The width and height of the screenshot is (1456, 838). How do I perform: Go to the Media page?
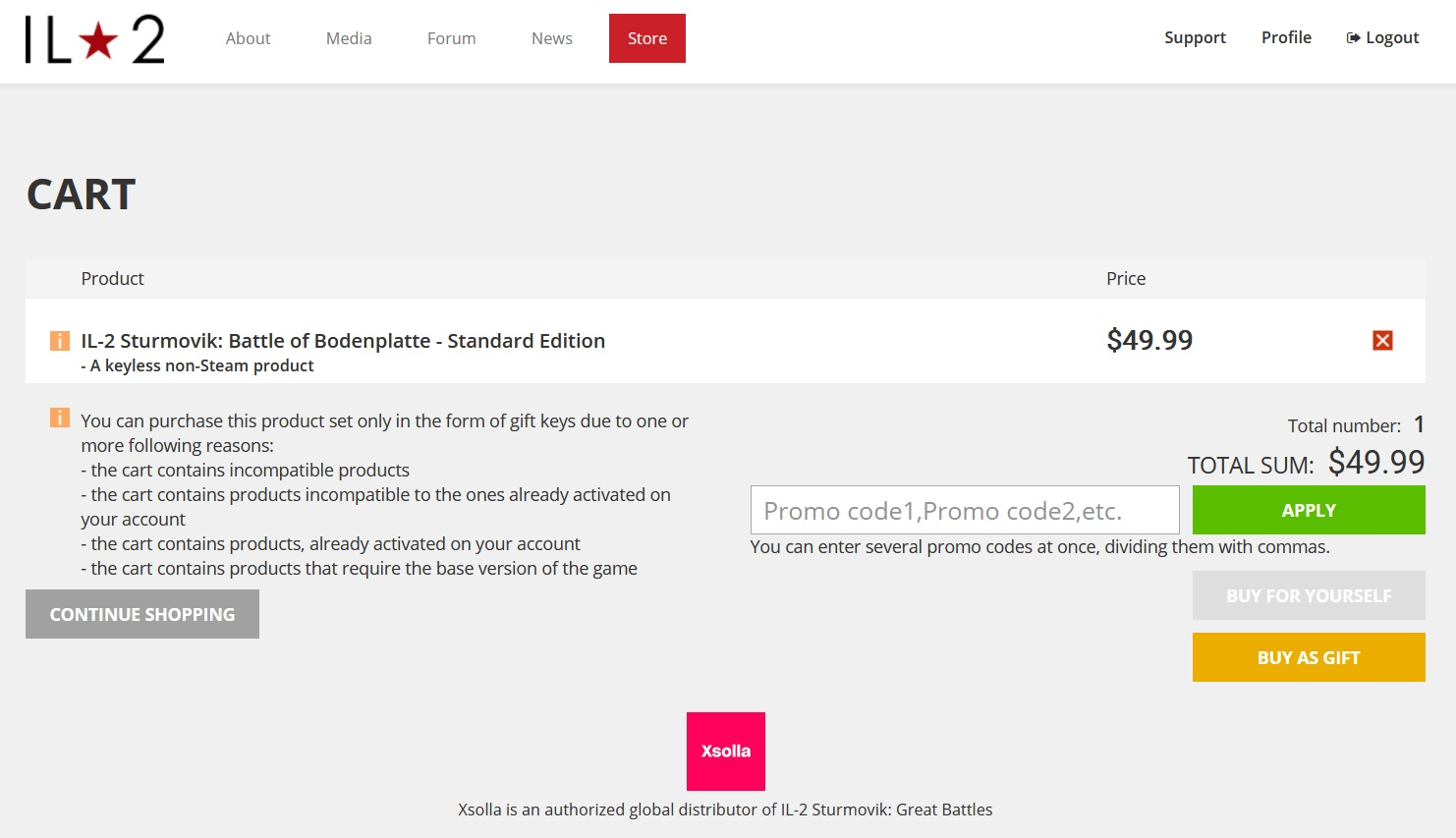pyautogui.click(x=349, y=38)
